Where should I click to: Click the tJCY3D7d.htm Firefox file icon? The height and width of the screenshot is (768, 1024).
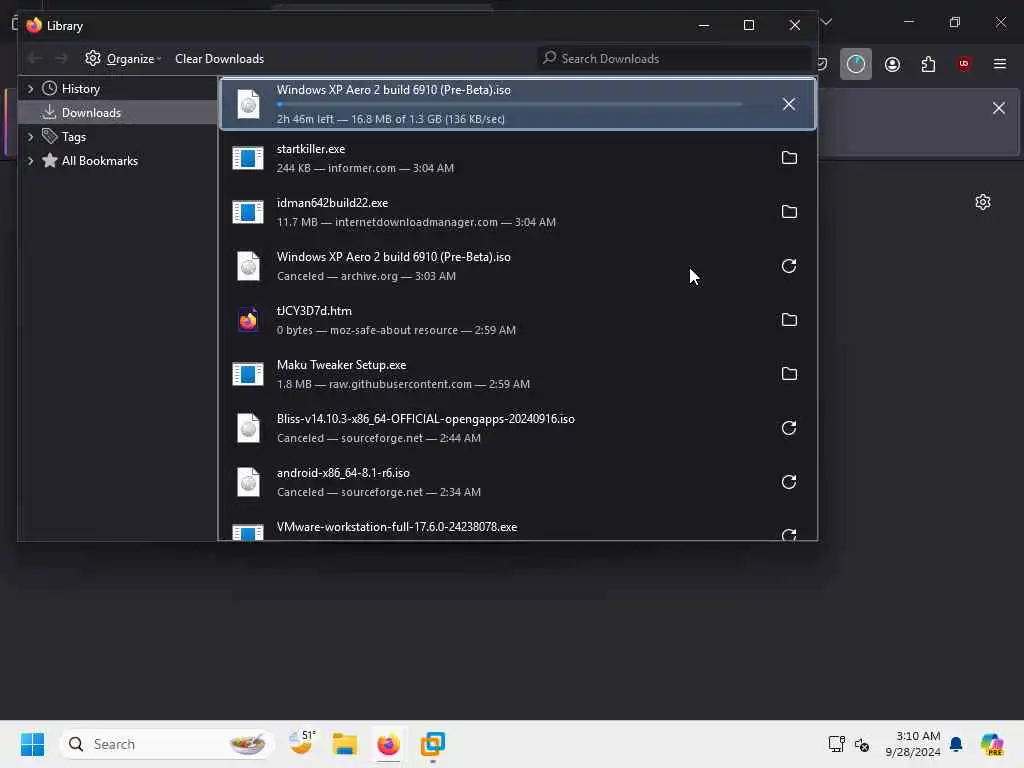[248, 320]
